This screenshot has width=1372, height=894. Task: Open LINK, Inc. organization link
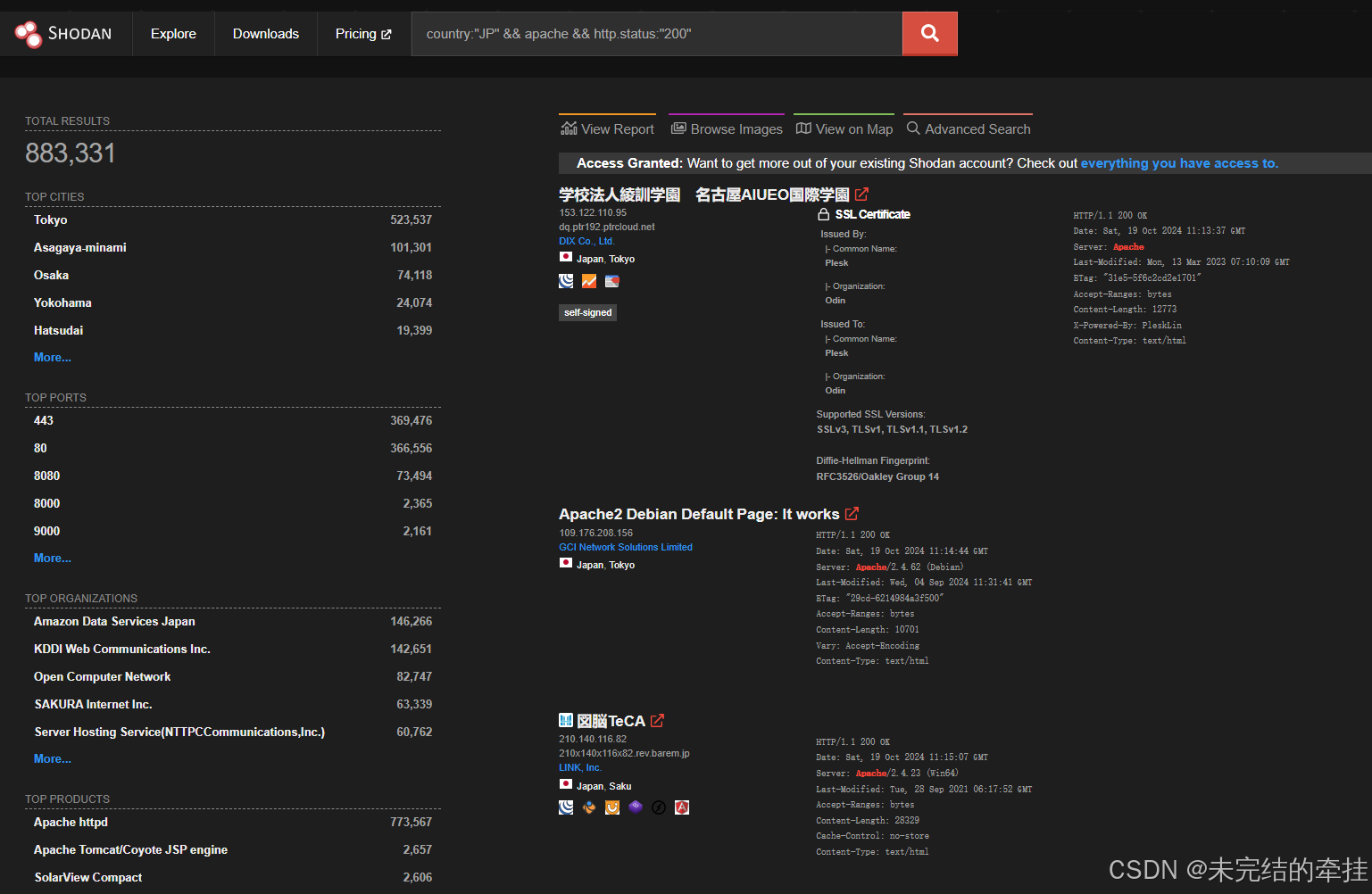tap(580, 767)
